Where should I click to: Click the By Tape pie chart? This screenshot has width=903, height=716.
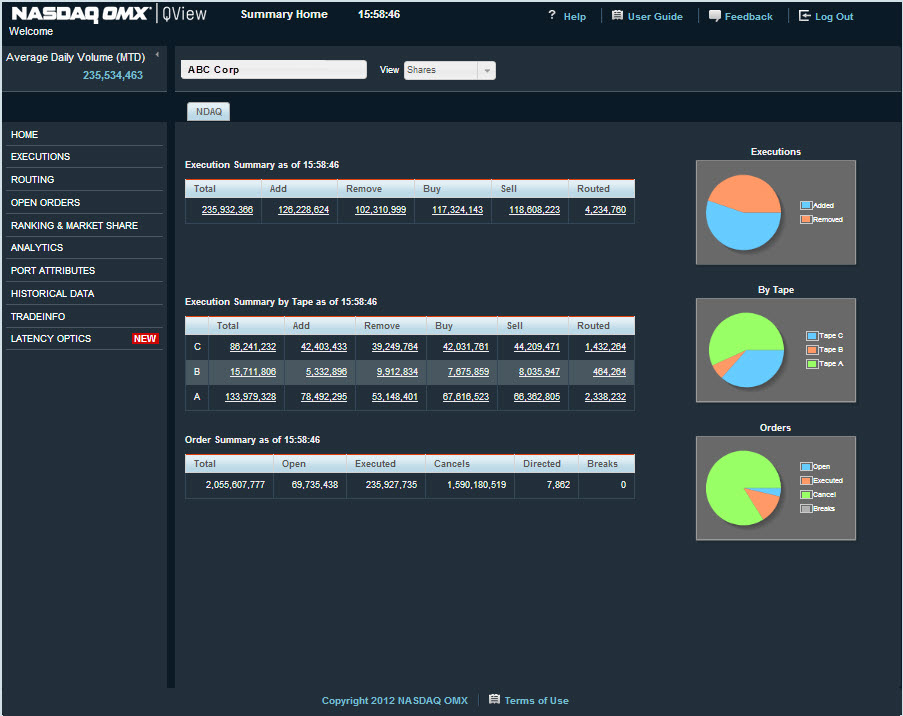tap(746, 350)
